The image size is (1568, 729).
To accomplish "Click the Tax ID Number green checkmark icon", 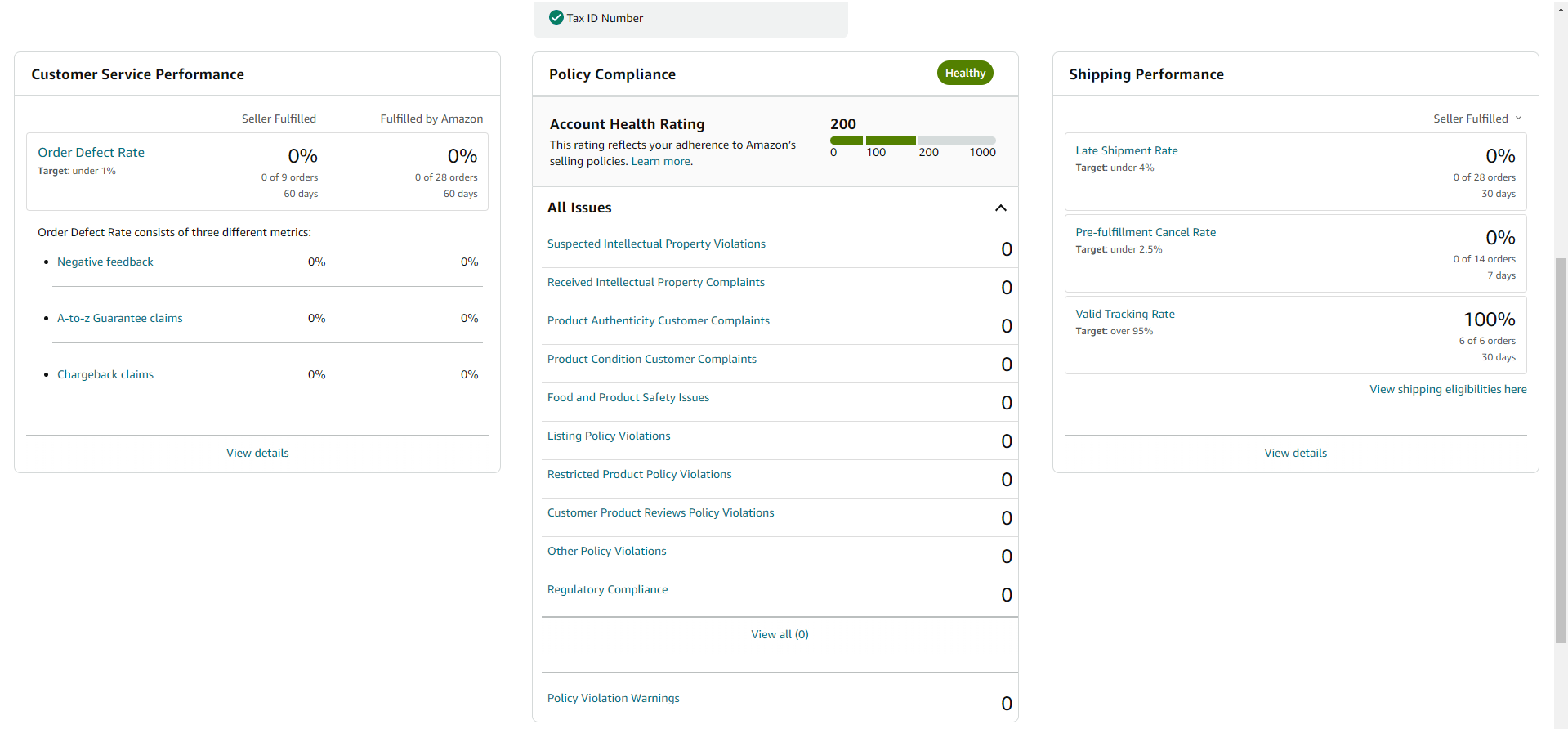I will [x=556, y=17].
